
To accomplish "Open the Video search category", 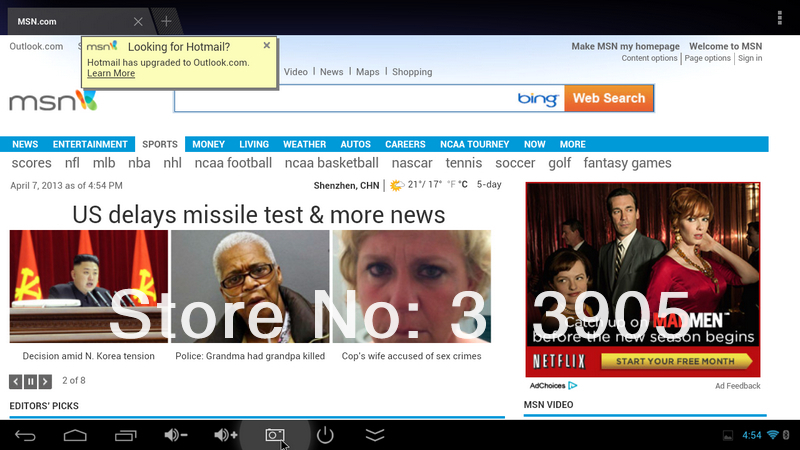I will point(296,72).
